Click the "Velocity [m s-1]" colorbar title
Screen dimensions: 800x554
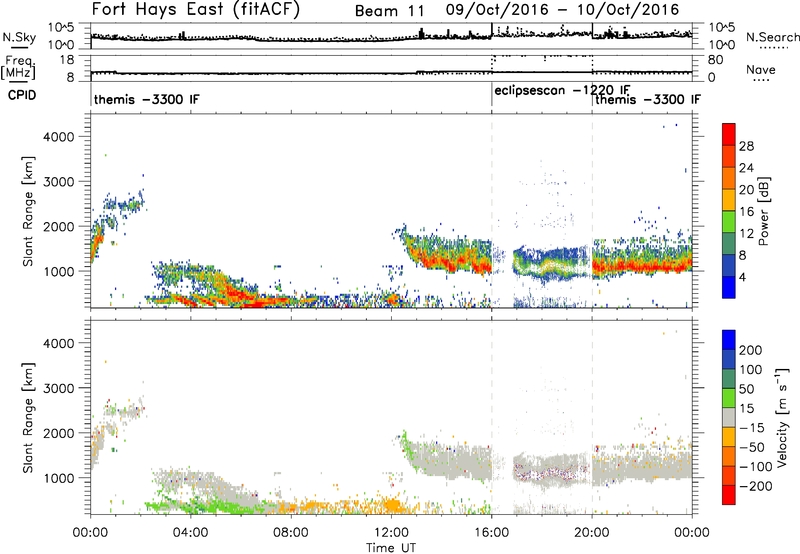[782, 417]
